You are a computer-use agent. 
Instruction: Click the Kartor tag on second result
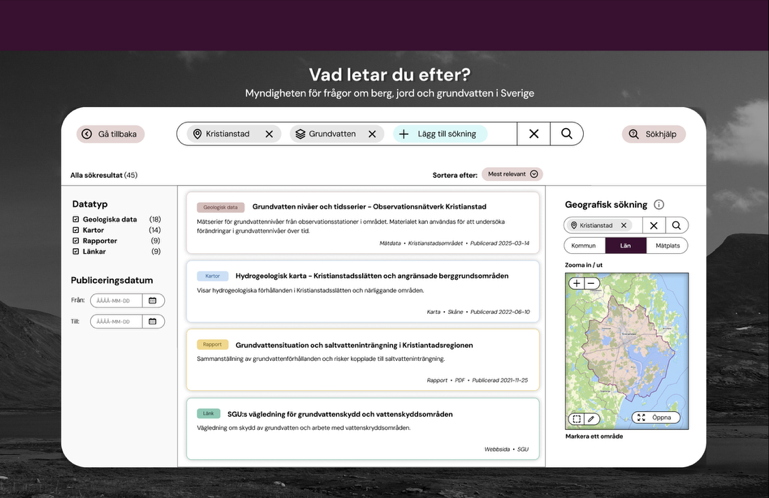(212, 276)
